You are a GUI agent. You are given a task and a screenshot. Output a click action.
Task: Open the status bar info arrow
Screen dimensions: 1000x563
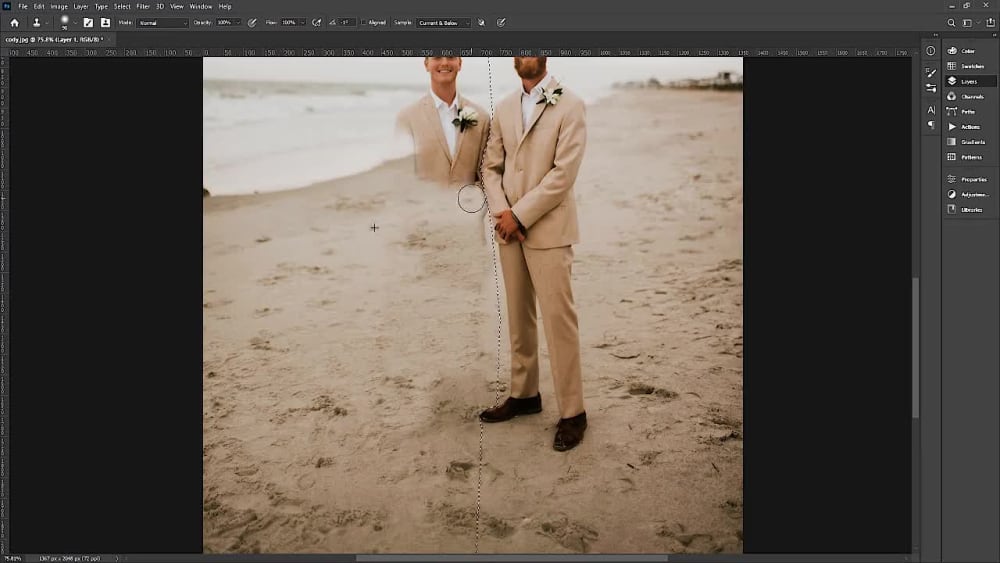pyautogui.click(x=117, y=559)
